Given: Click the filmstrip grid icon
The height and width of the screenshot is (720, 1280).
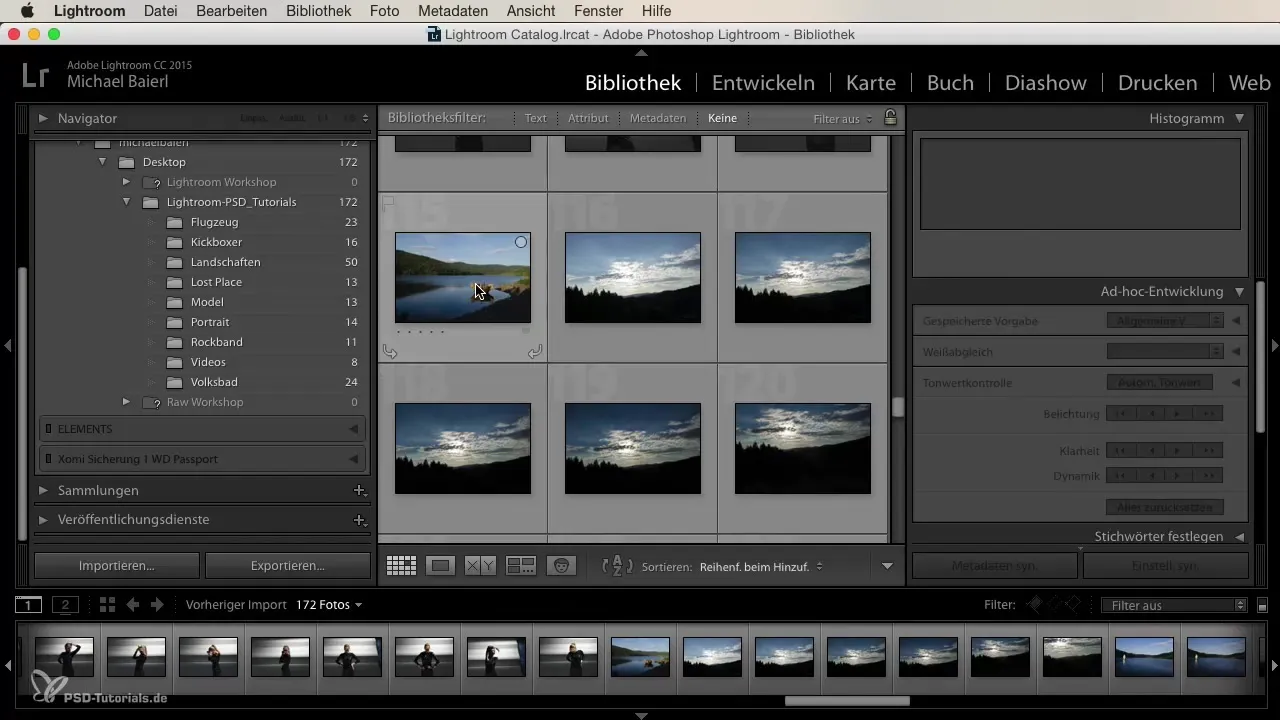Looking at the screenshot, I should (x=108, y=605).
